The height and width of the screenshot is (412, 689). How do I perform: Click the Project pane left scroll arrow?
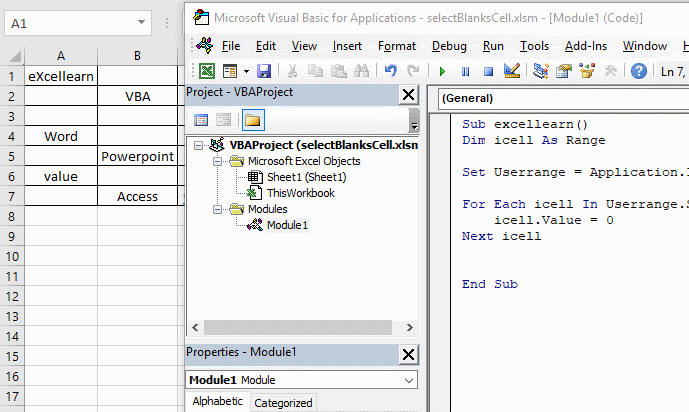pyautogui.click(x=196, y=327)
